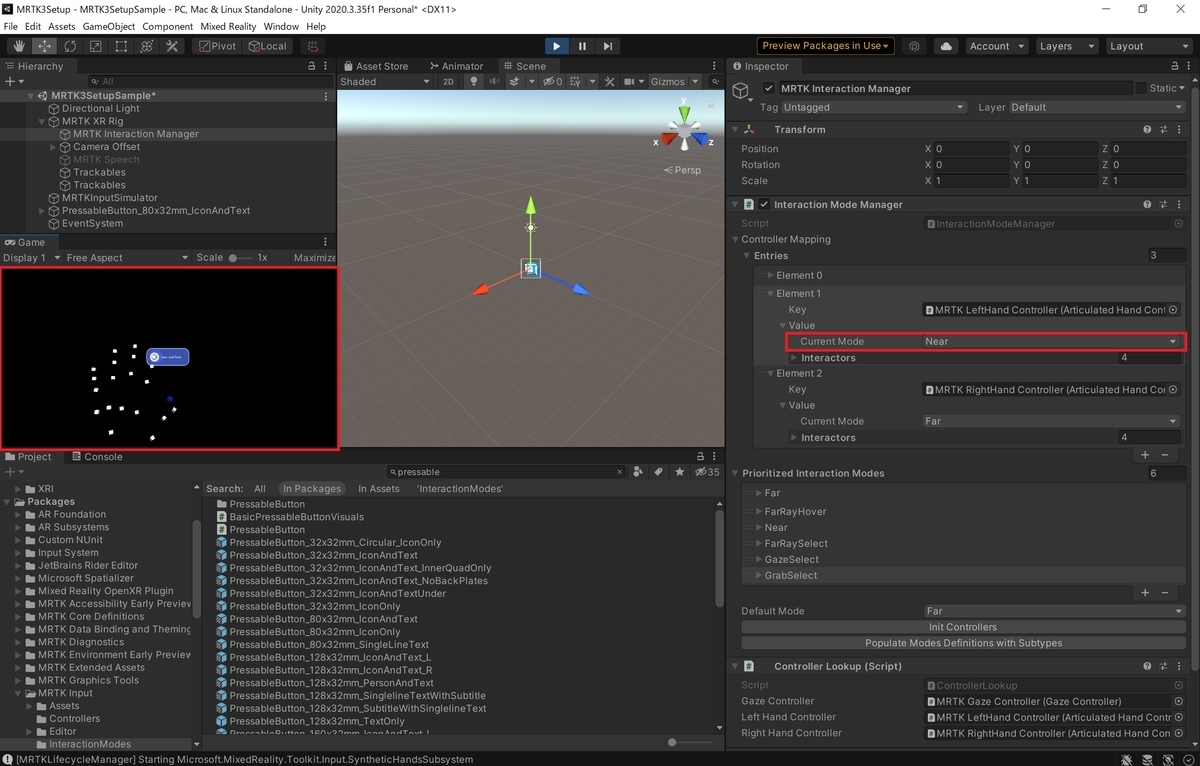The height and width of the screenshot is (766, 1200).
Task: Open the Layout dropdown
Action: (1147, 46)
